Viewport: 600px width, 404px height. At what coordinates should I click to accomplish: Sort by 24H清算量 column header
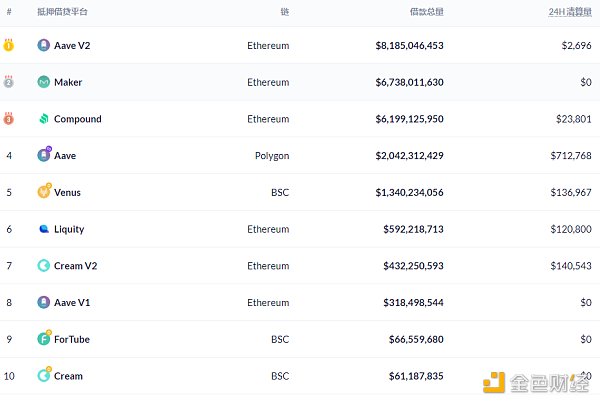coord(570,12)
